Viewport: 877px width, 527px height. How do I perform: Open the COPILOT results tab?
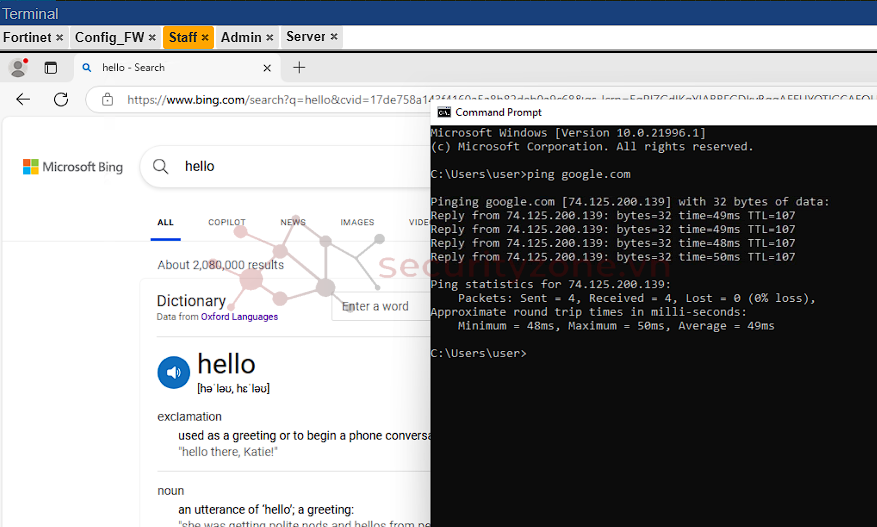[x=227, y=223]
